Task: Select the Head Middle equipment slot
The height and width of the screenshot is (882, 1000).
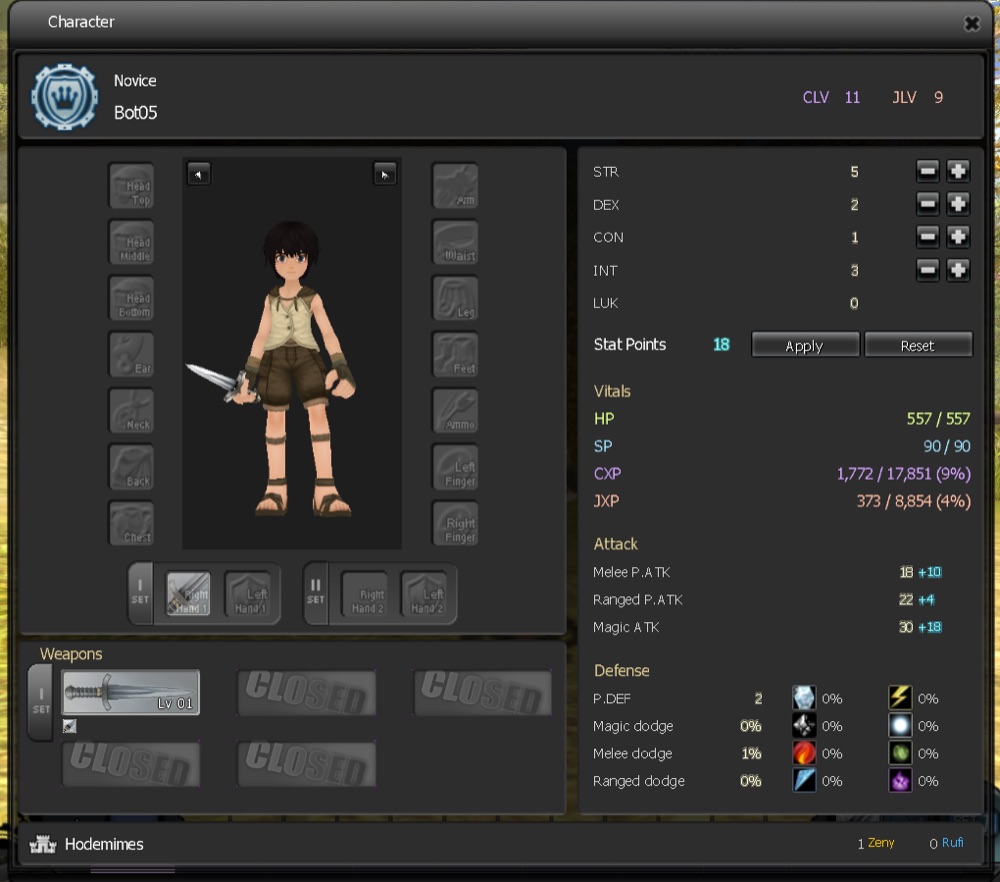Action: tap(131, 242)
